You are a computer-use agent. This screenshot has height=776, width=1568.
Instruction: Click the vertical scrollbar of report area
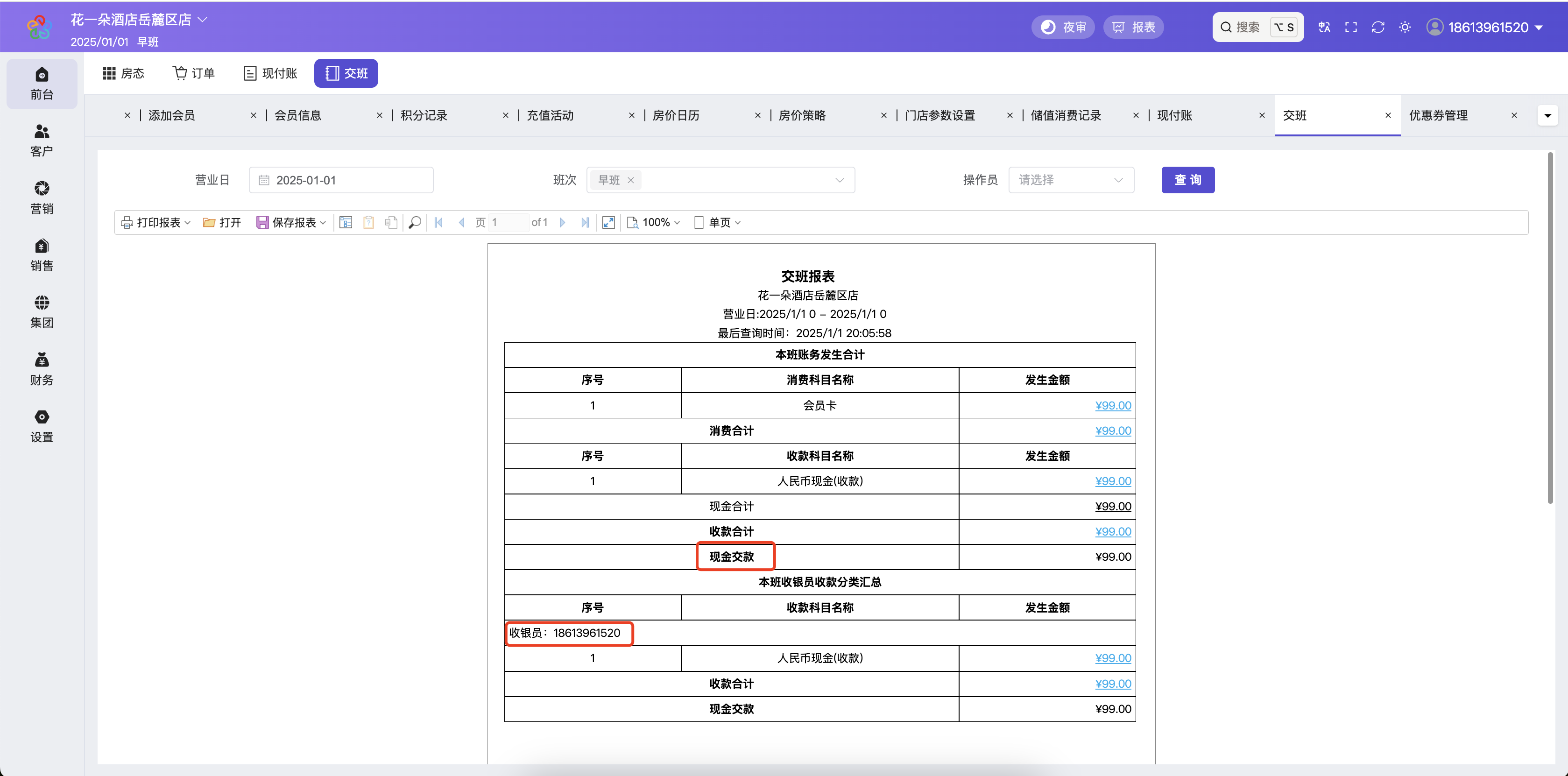(x=1550, y=329)
